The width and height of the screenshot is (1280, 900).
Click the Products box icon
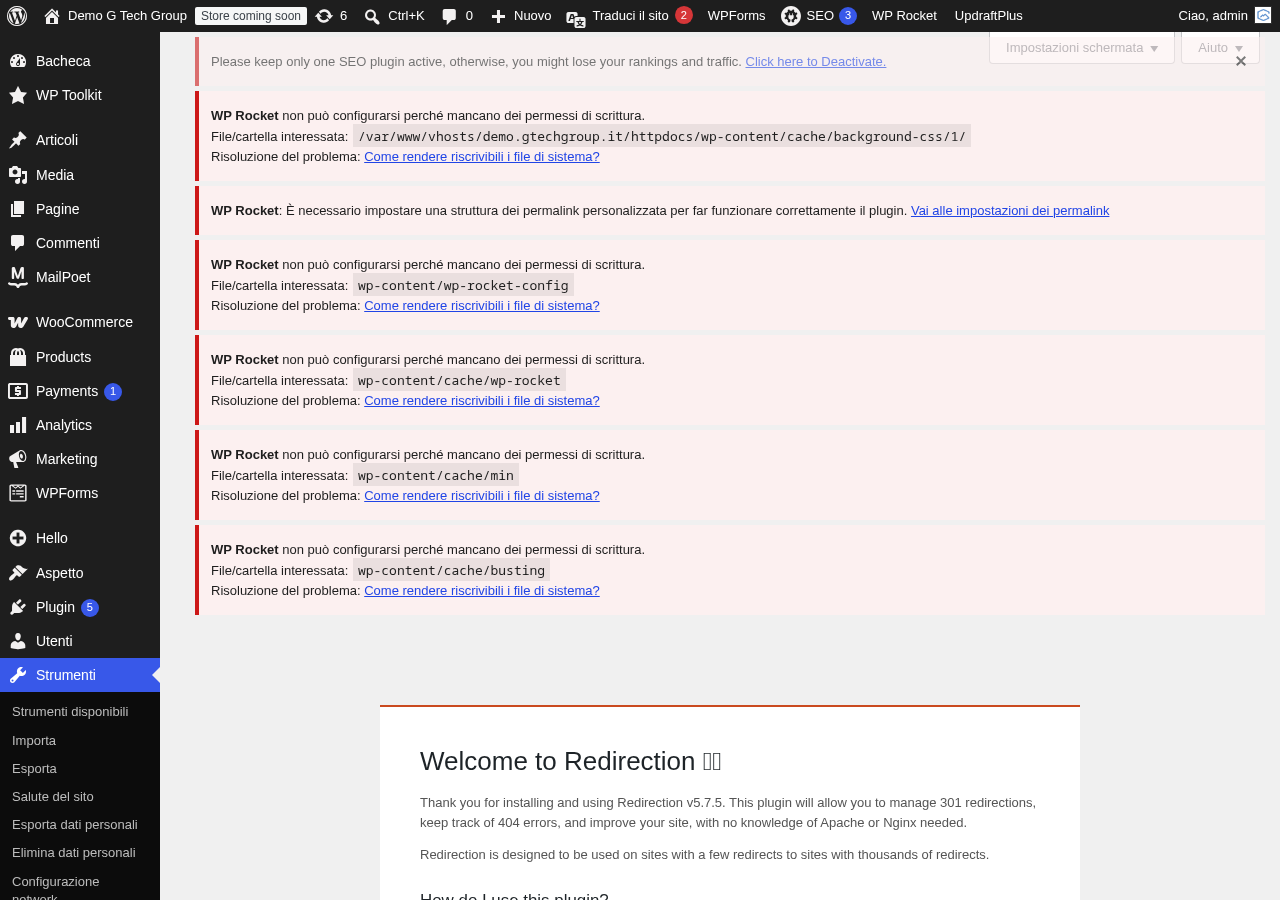coord(18,357)
